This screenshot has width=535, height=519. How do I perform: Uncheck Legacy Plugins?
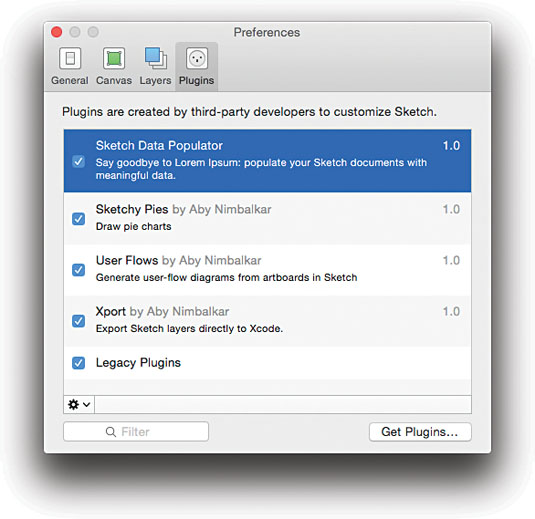click(x=78, y=363)
